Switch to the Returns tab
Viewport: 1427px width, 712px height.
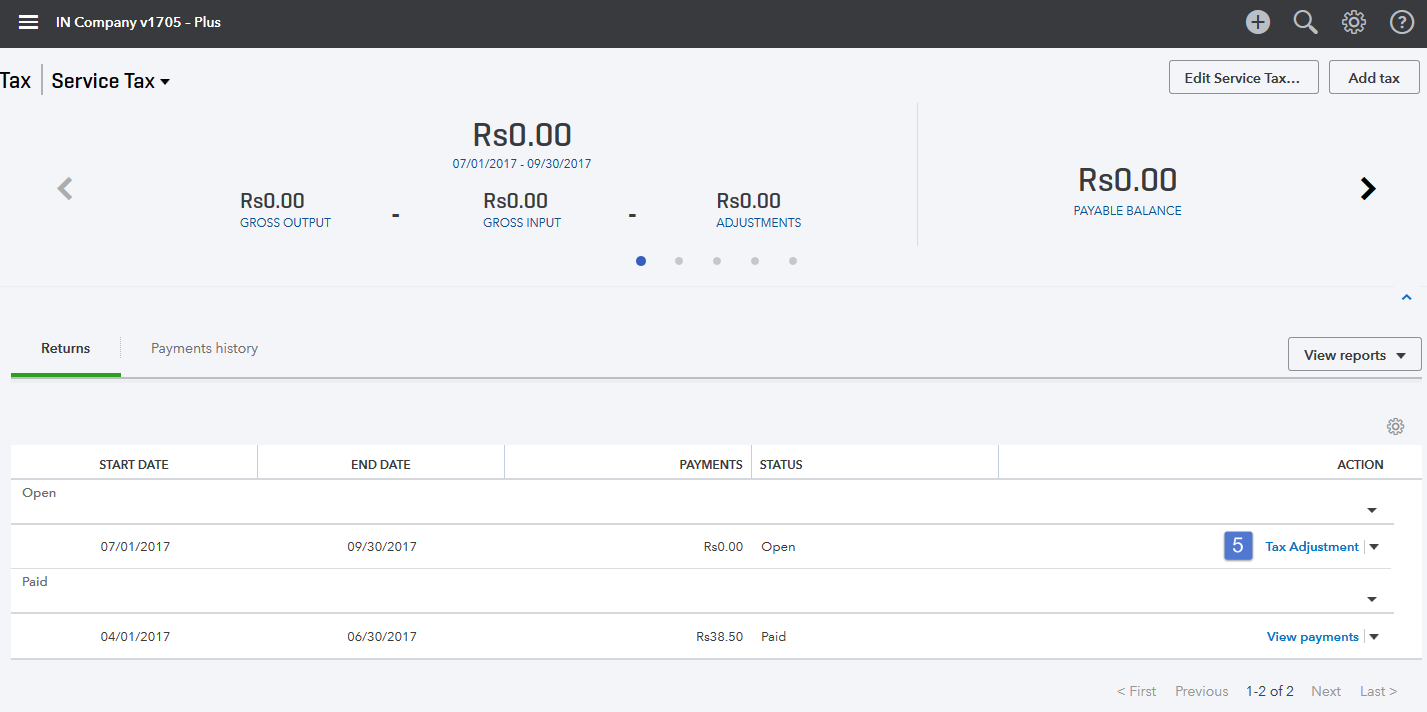pos(66,349)
